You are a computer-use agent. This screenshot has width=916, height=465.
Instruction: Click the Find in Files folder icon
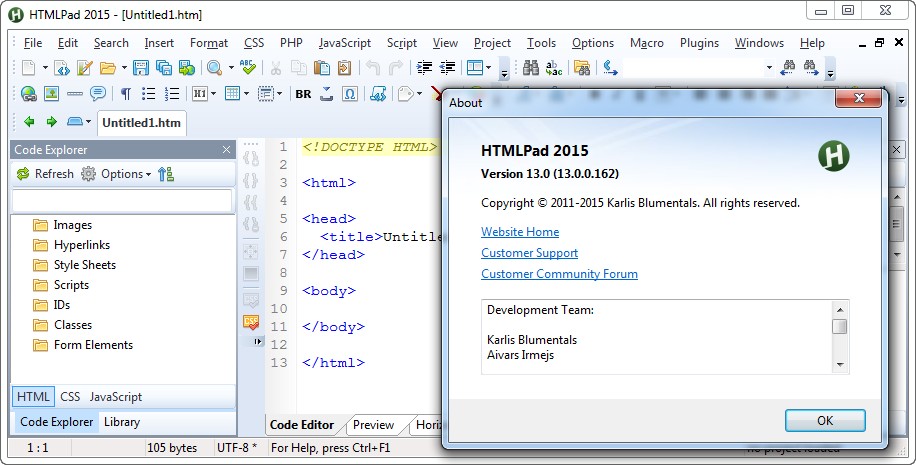coord(582,68)
